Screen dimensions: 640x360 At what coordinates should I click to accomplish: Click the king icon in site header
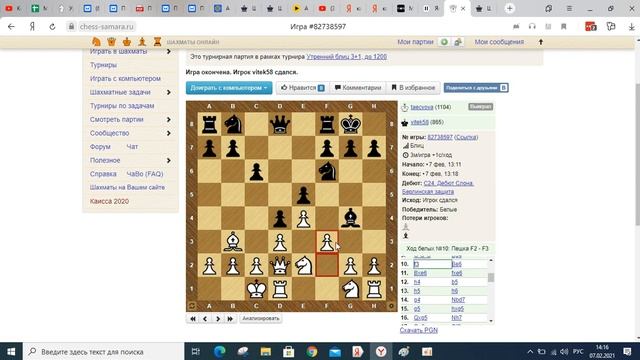[127, 42]
